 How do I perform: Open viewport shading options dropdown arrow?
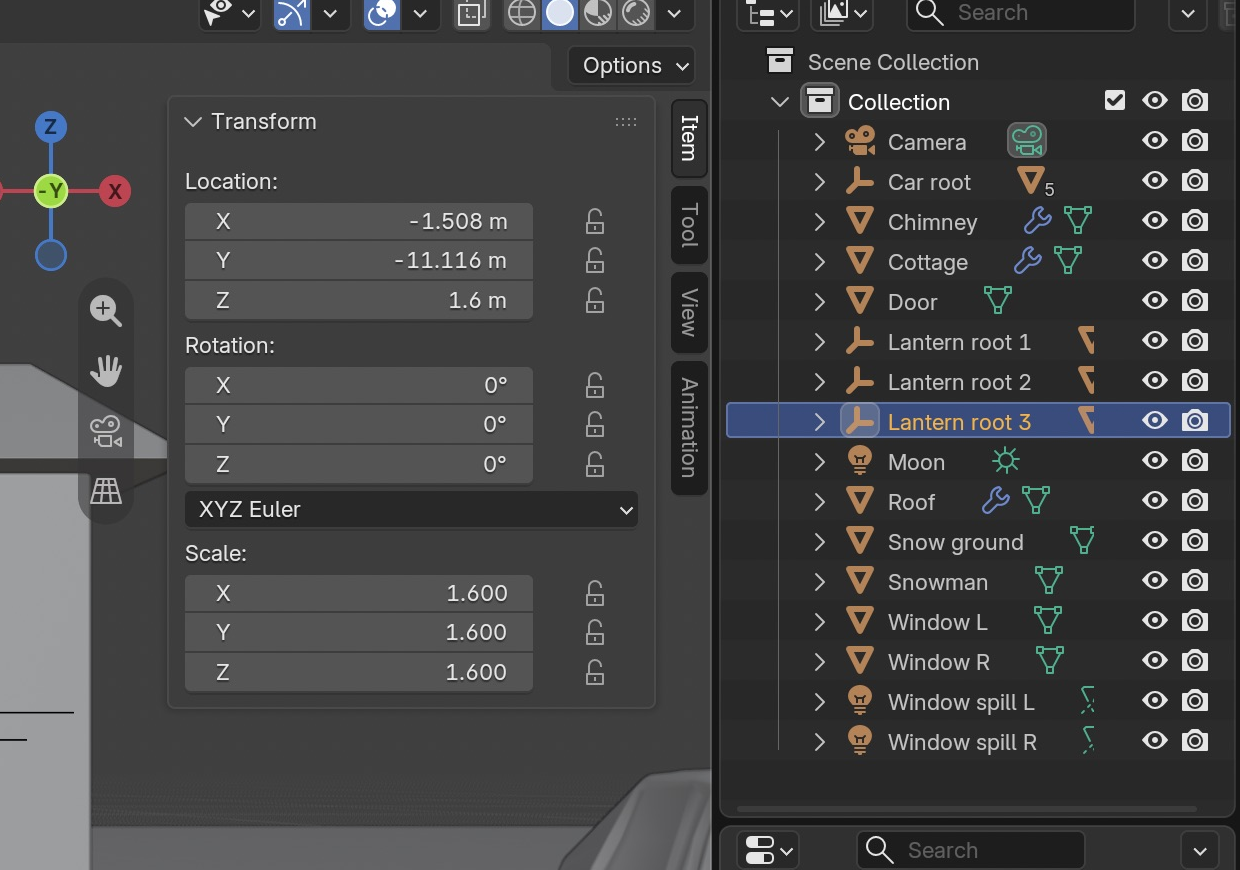675,13
